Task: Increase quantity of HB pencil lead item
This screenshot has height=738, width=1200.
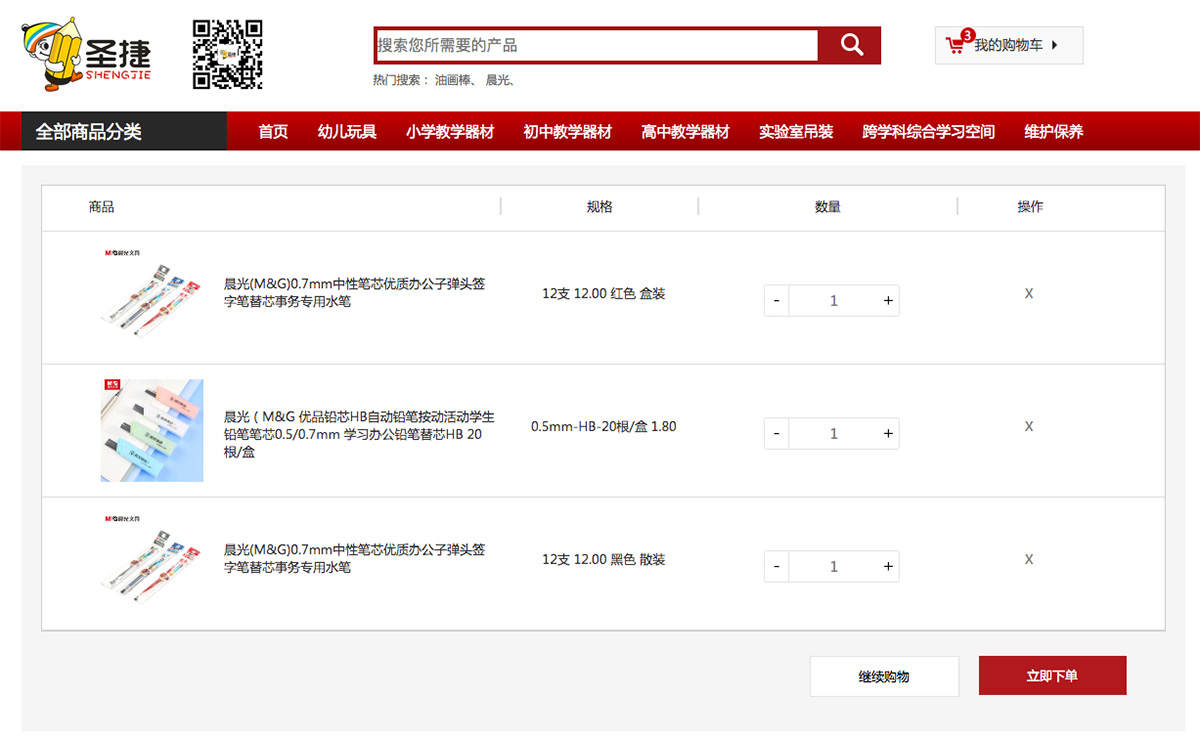Action: [x=887, y=434]
